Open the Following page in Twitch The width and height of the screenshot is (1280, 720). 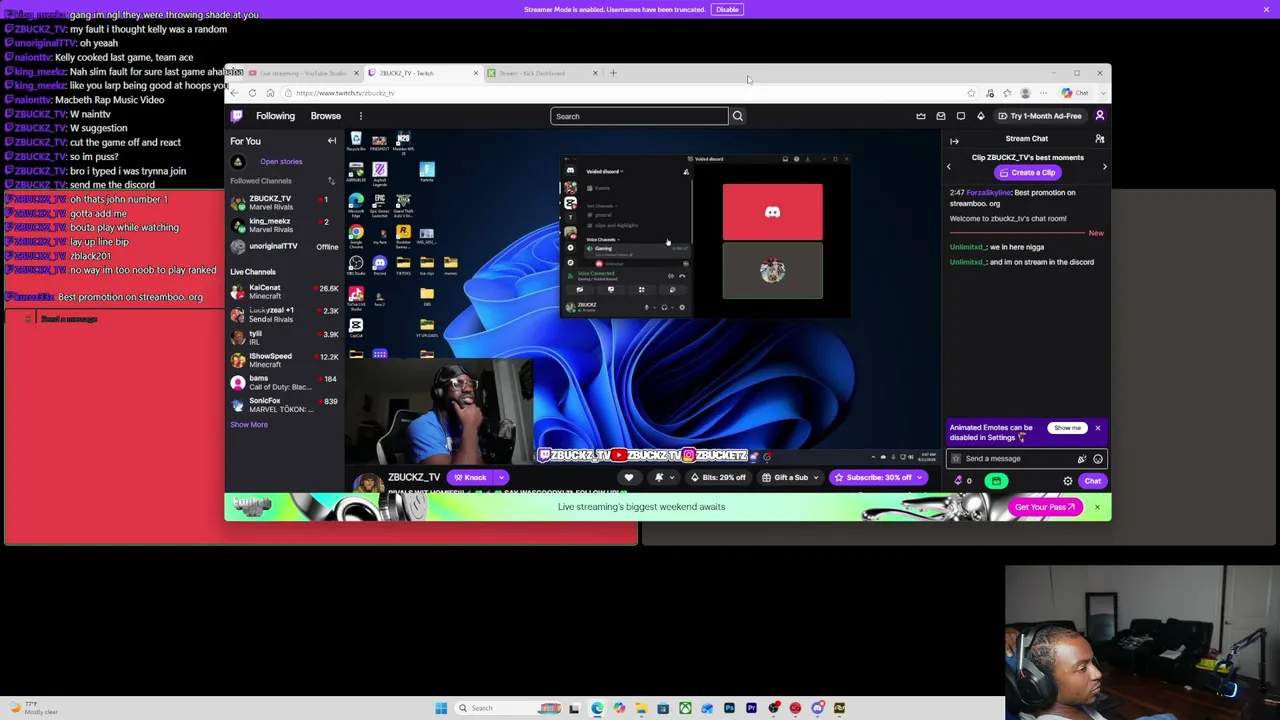pyautogui.click(x=275, y=116)
